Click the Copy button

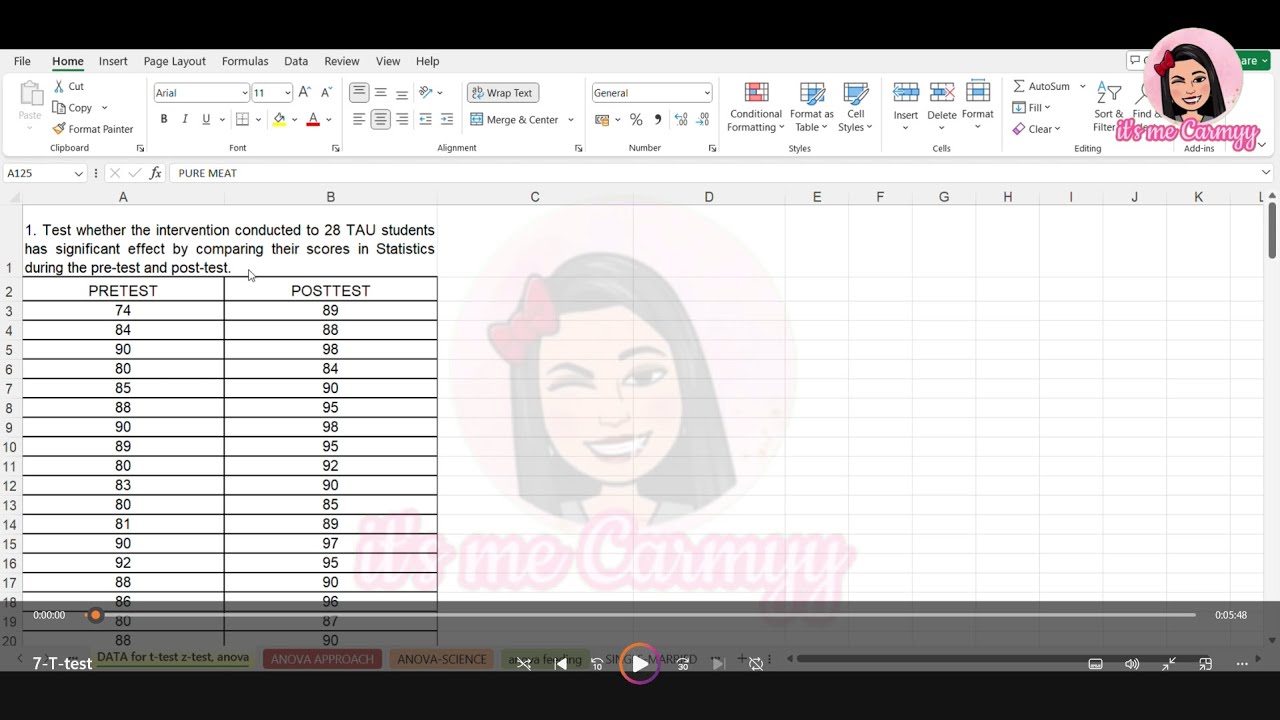[72, 108]
